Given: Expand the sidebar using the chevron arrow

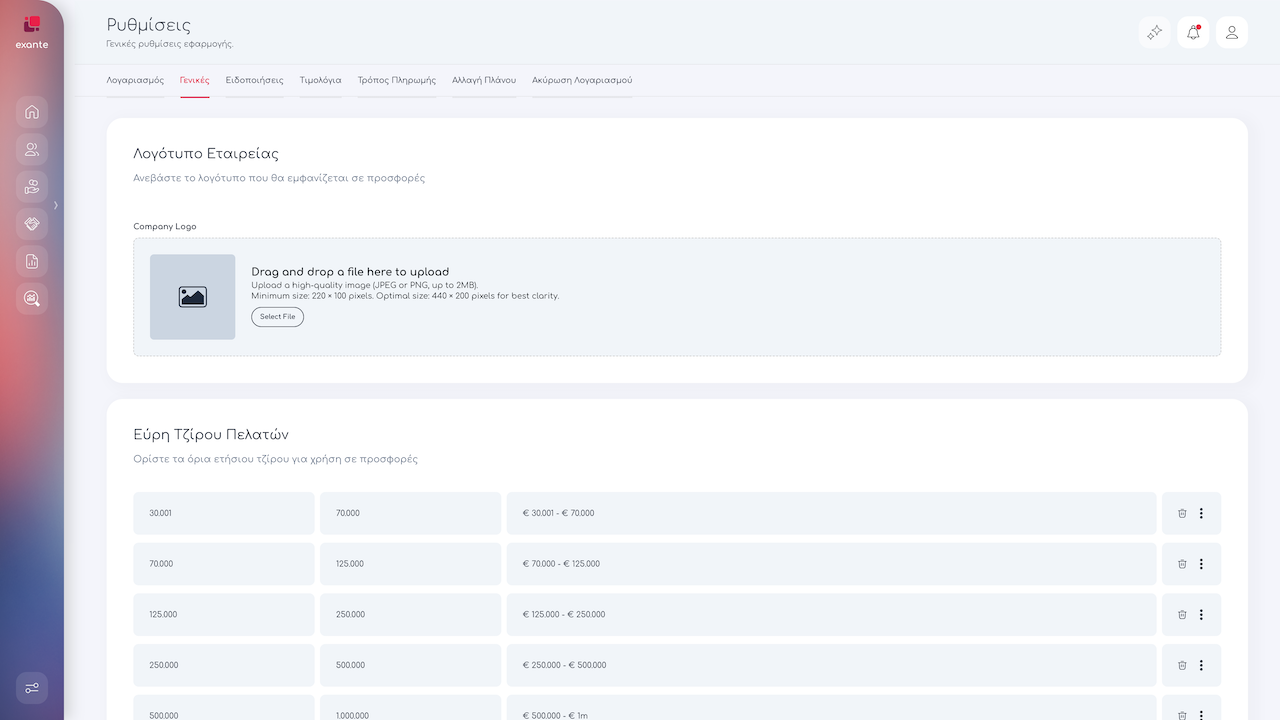Looking at the screenshot, I should pos(56,205).
